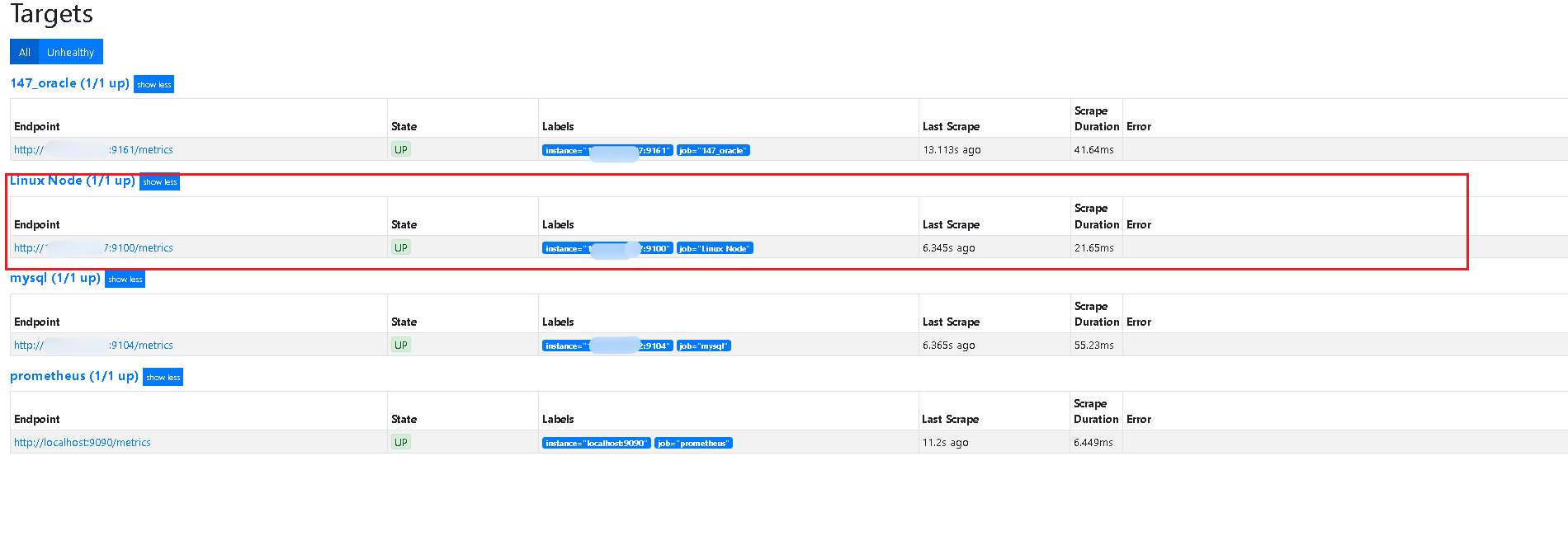This screenshot has width=1568, height=536.
Task: Collapse the prometheus group with show less
Action: tap(163, 377)
